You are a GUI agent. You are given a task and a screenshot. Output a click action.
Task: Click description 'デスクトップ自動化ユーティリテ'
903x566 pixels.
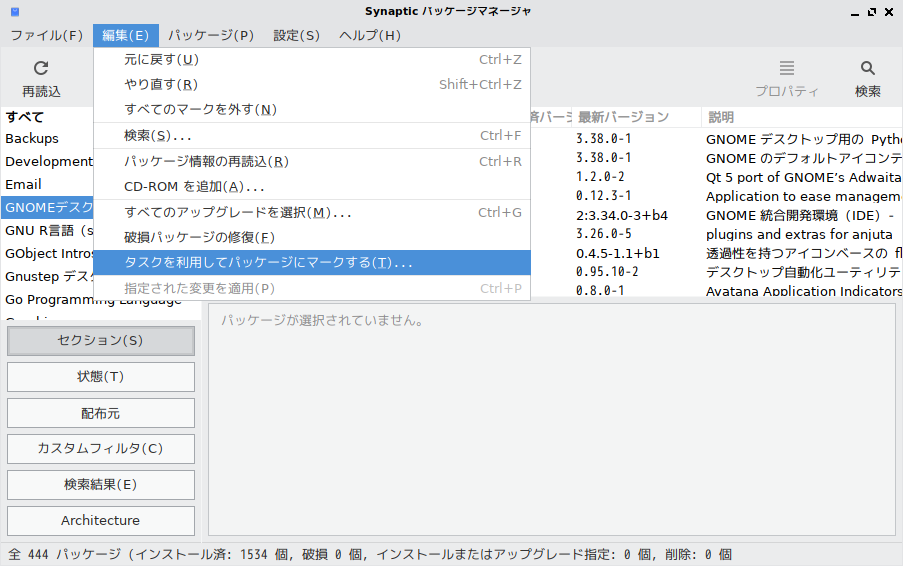(804, 272)
